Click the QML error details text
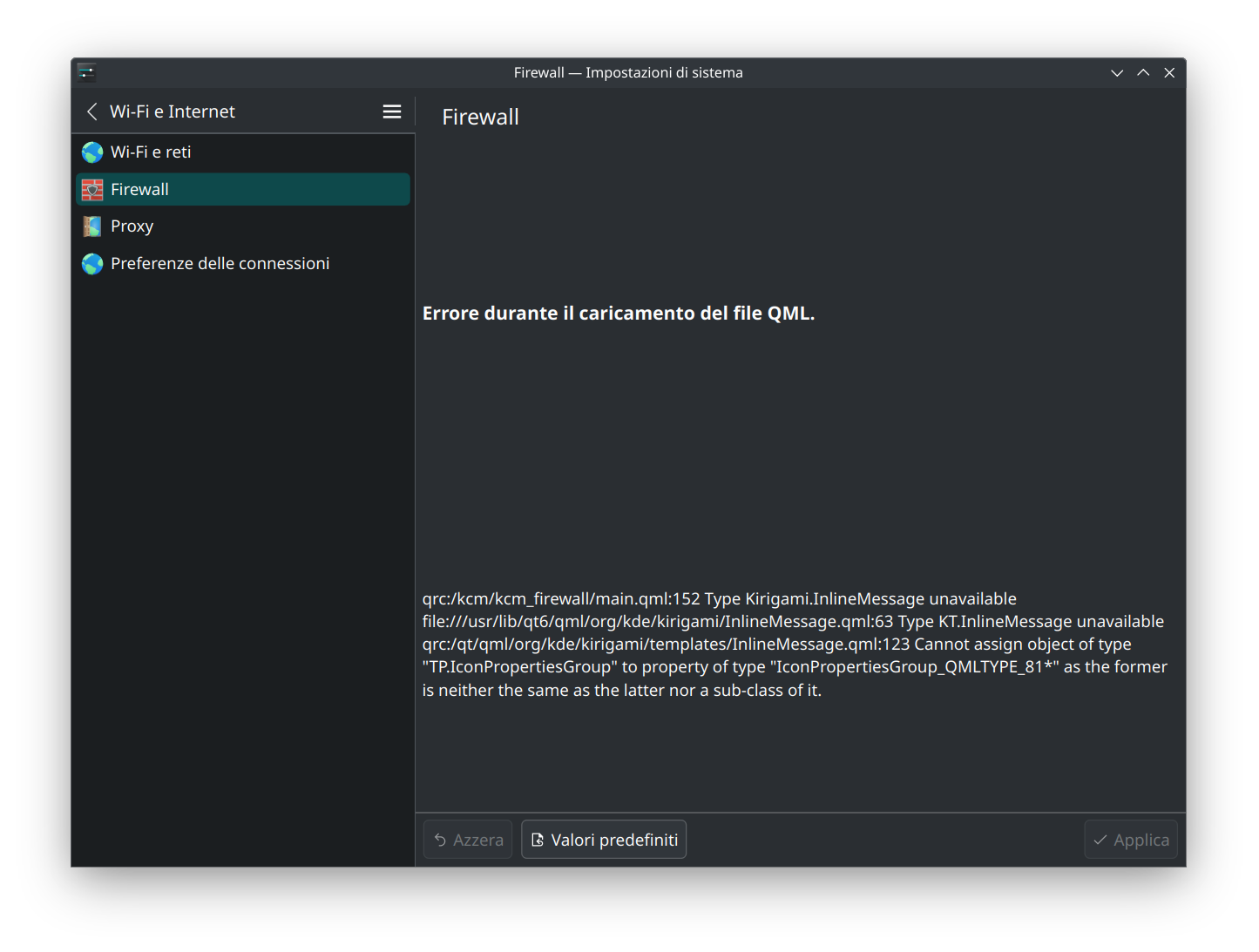 (795, 645)
